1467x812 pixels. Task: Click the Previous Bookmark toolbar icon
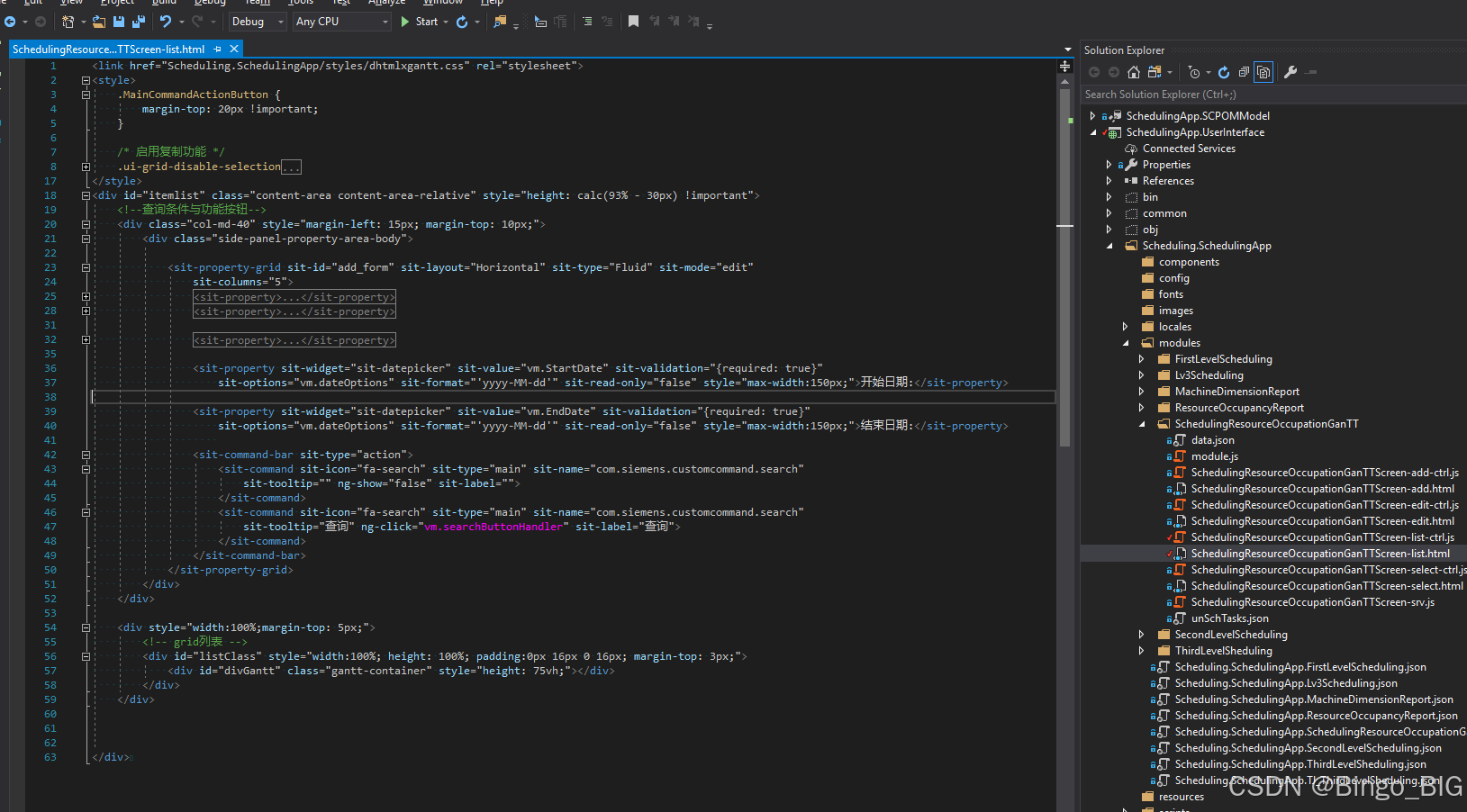point(655,22)
